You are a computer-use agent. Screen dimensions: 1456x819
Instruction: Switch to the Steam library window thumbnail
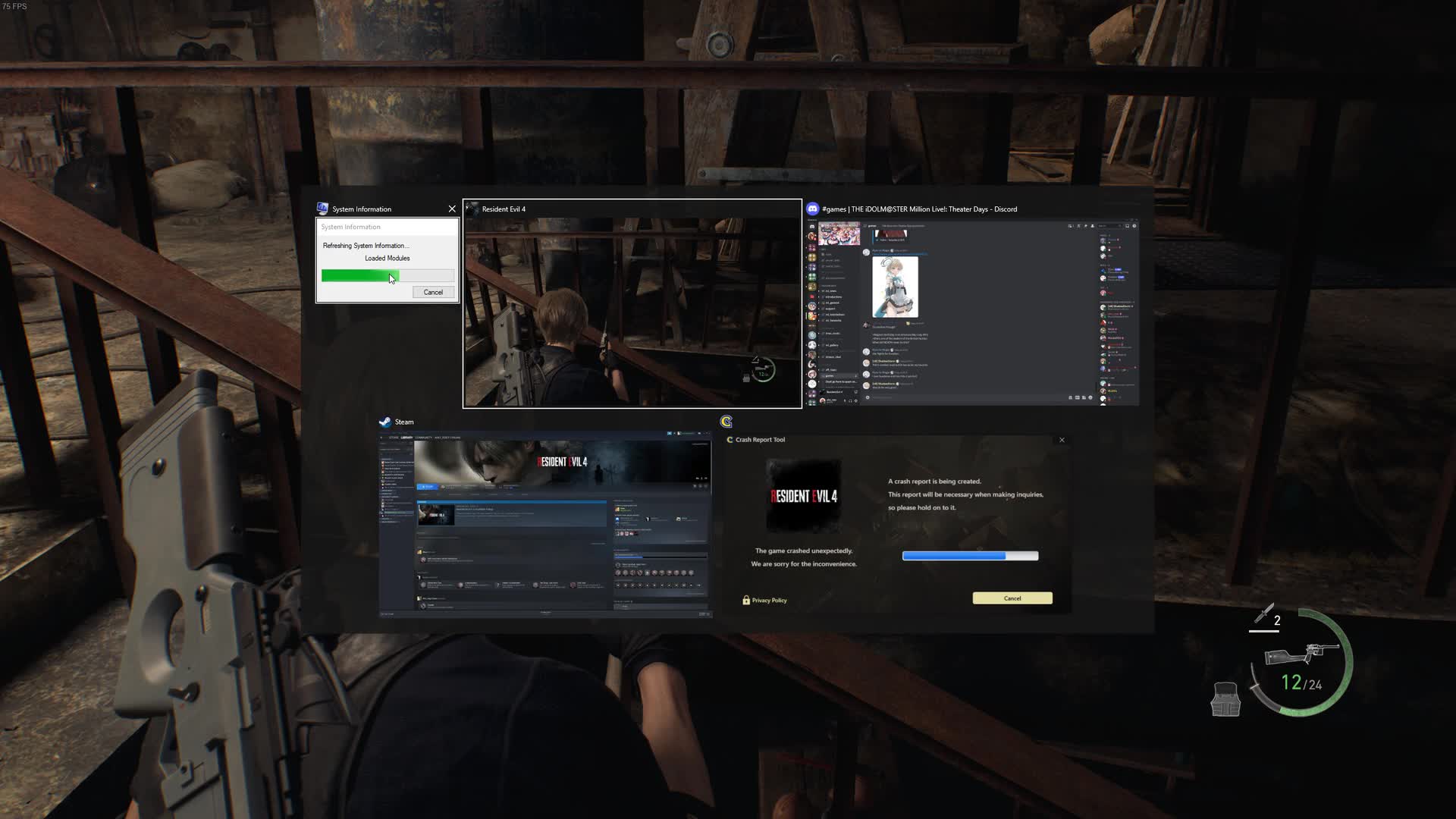pyautogui.click(x=545, y=525)
